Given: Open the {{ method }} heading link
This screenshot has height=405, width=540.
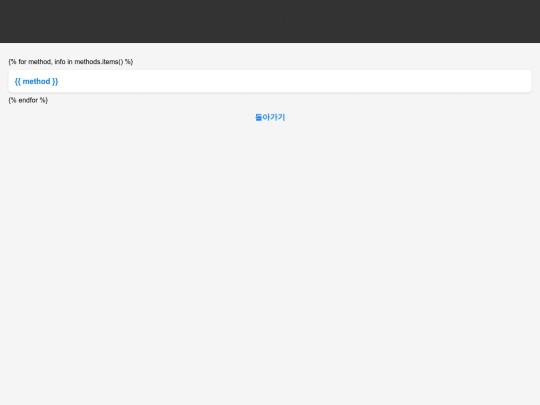Looking at the screenshot, I should coord(37,81).
